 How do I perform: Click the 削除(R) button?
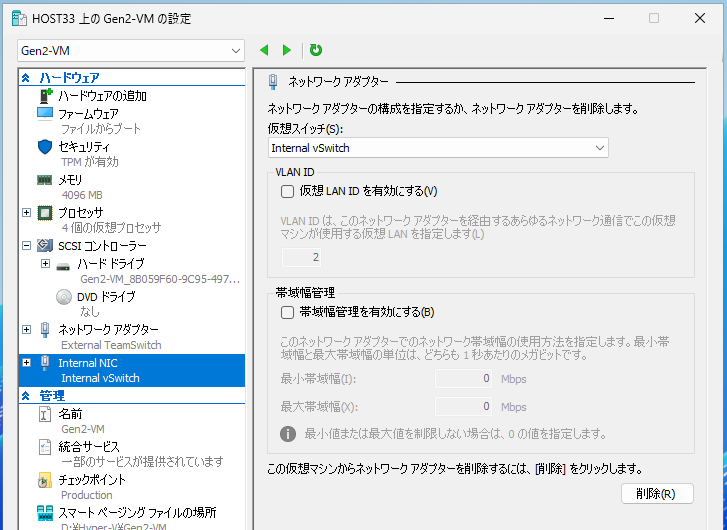coord(656,493)
